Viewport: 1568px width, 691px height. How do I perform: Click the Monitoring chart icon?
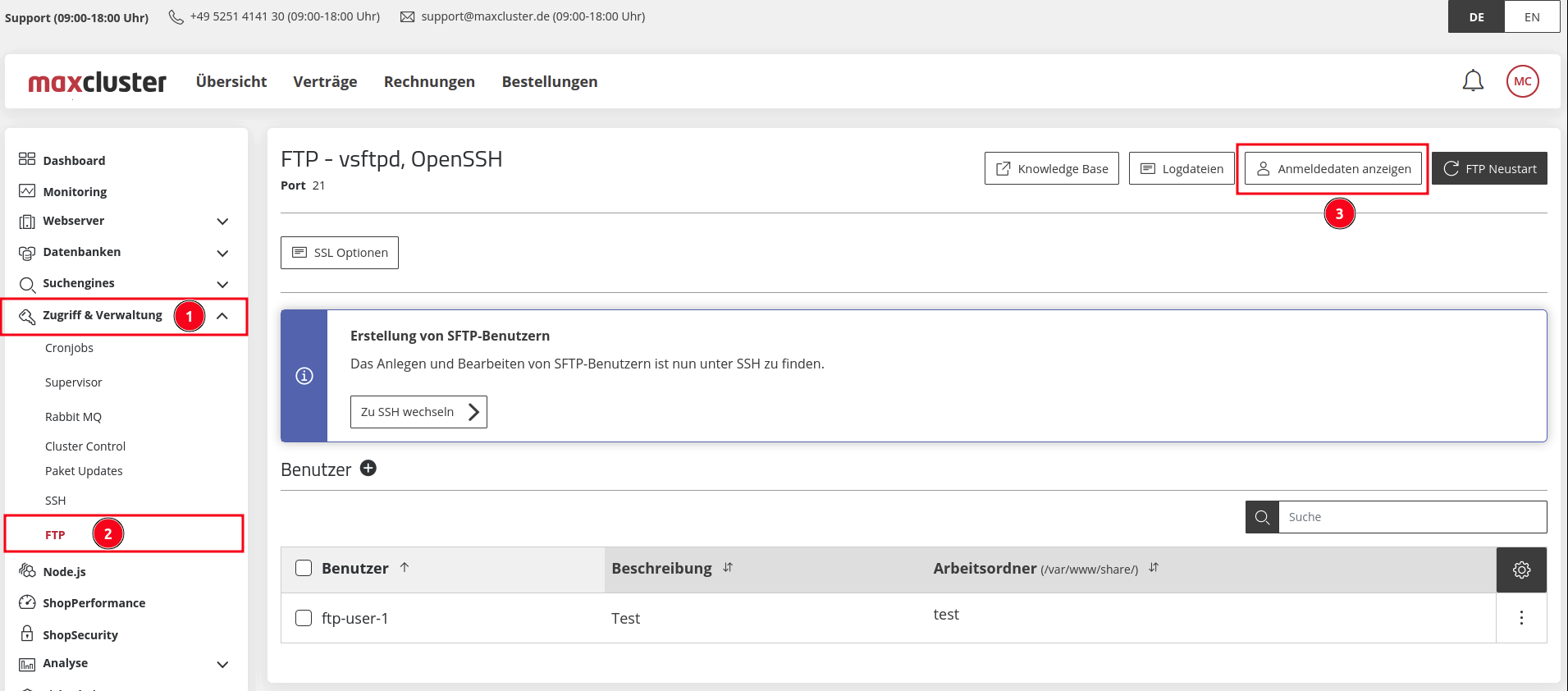[27, 190]
